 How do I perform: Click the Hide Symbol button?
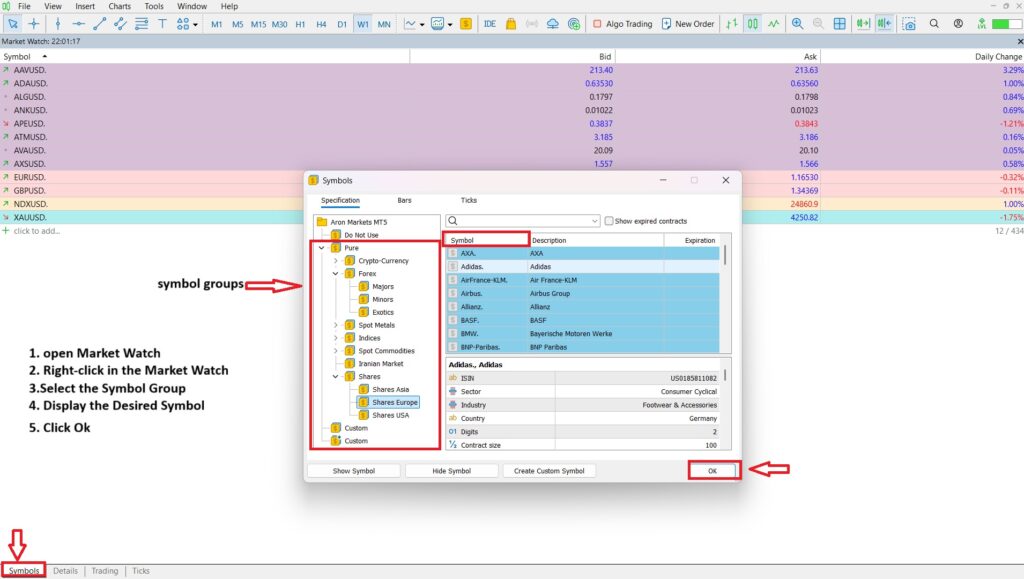pos(451,470)
